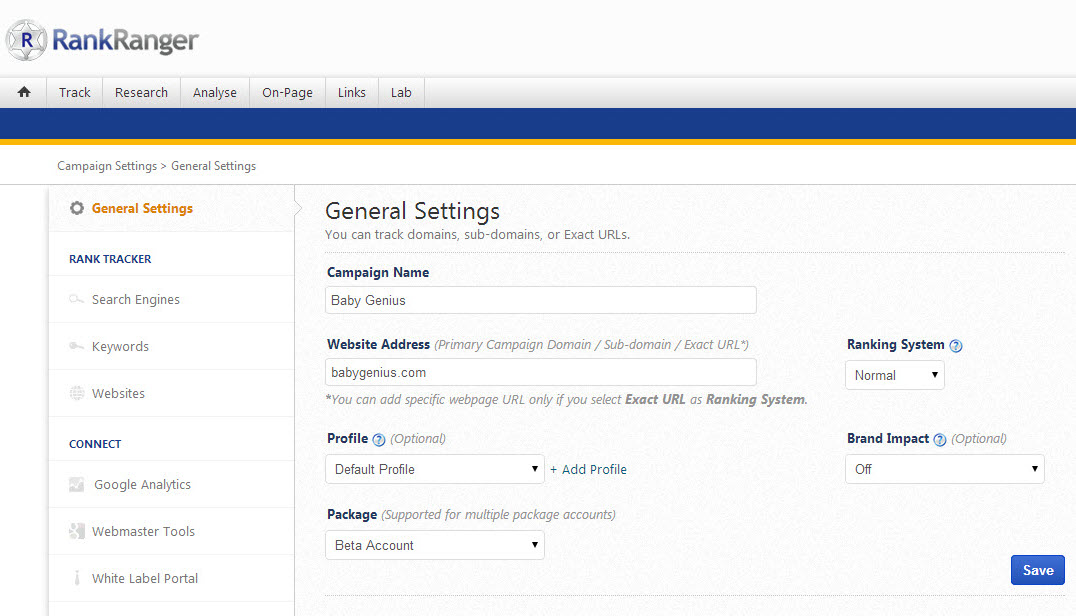
Task: Open the Brand Impact dropdown
Action: click(x=945, y=469)
